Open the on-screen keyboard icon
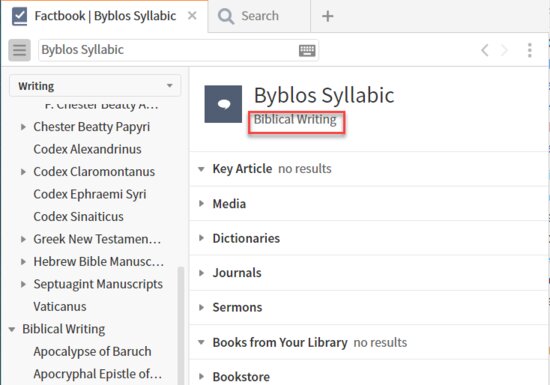 click(x=307, y=50)
